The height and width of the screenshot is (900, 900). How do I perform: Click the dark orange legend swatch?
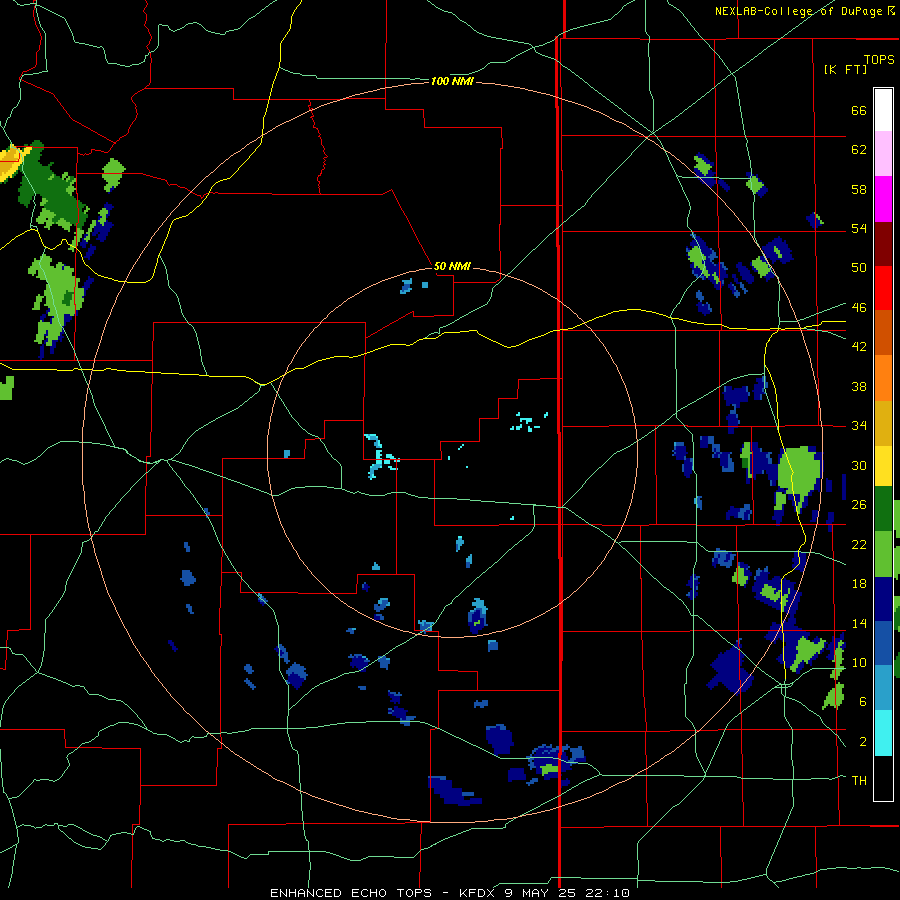pos(883,333)
